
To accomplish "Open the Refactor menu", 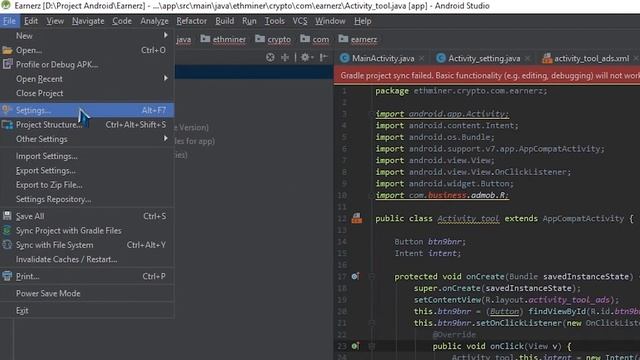I will tap(191, 21).
